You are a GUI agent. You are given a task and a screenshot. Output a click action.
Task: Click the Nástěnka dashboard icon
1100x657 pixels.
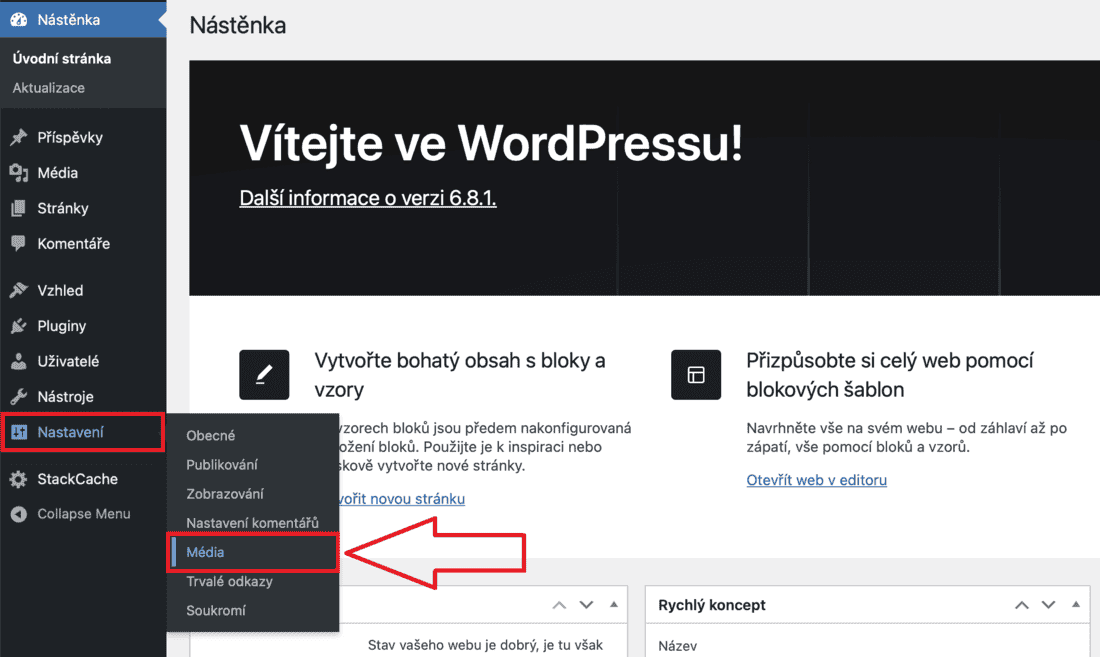click(19, 20)
